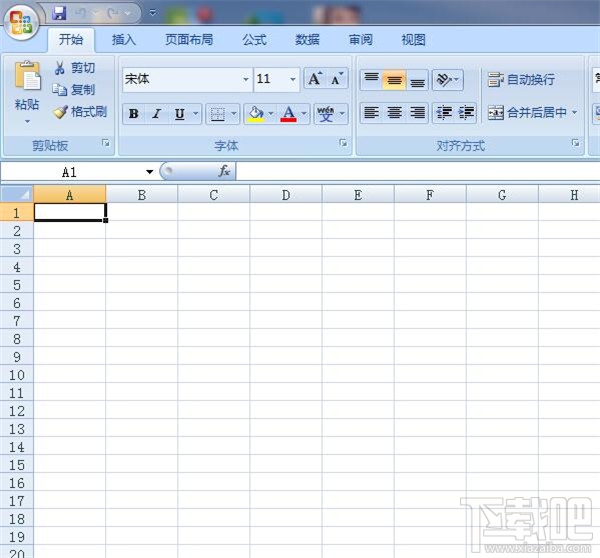Open the 对齐方式 dialog launcher
The width and height of the screenshot is (600, 558).
click(576, 143)
